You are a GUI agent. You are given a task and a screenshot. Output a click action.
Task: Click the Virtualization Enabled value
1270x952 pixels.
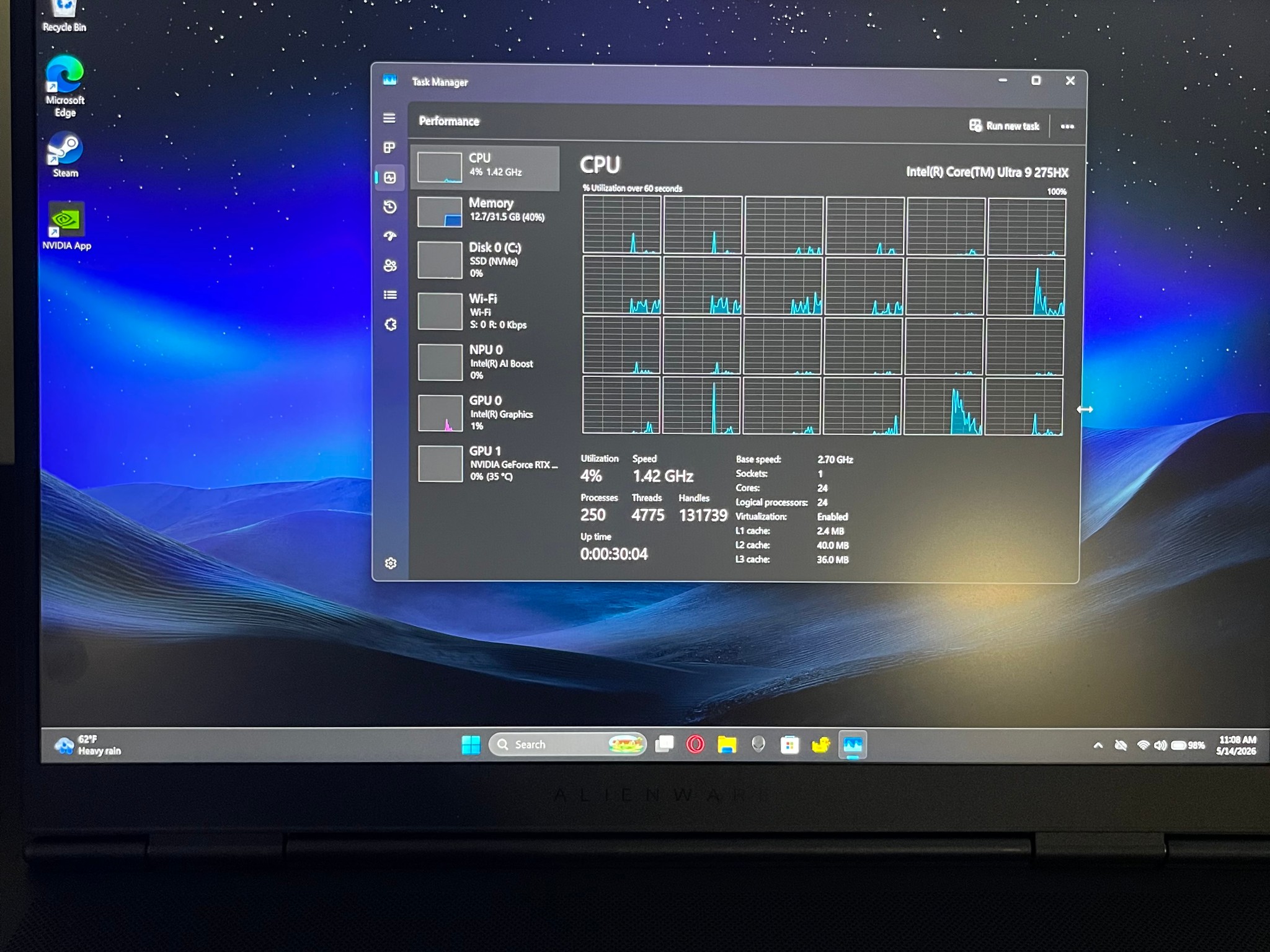click(832, 516)
